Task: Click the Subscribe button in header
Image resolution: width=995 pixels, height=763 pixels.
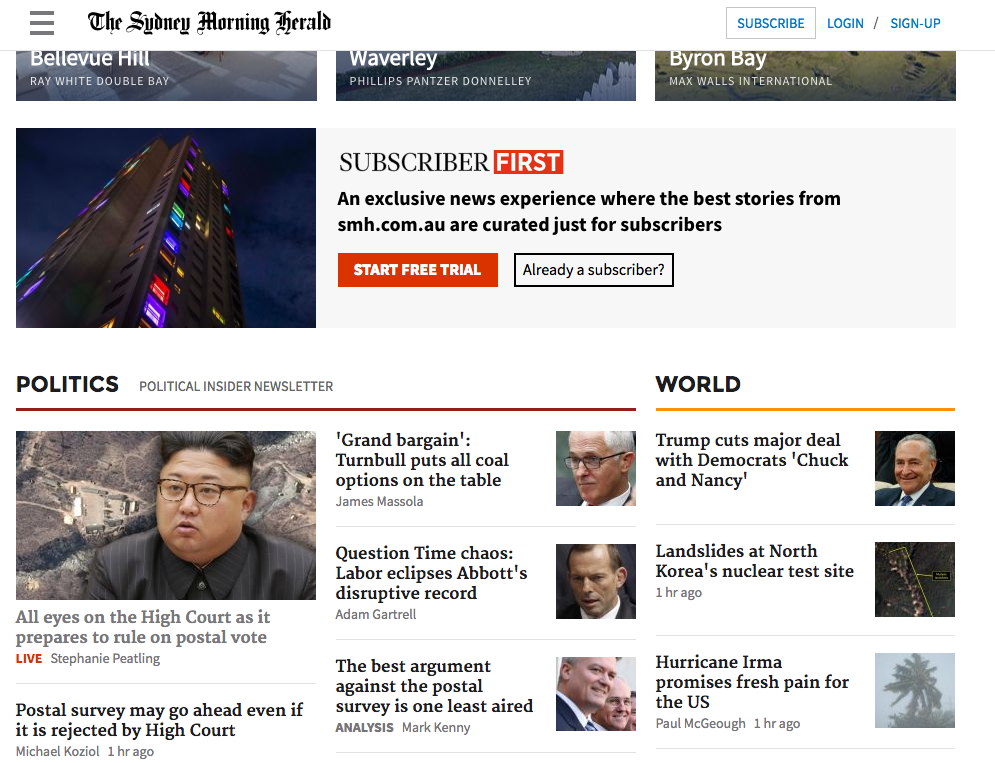Action: coord(770,23)
